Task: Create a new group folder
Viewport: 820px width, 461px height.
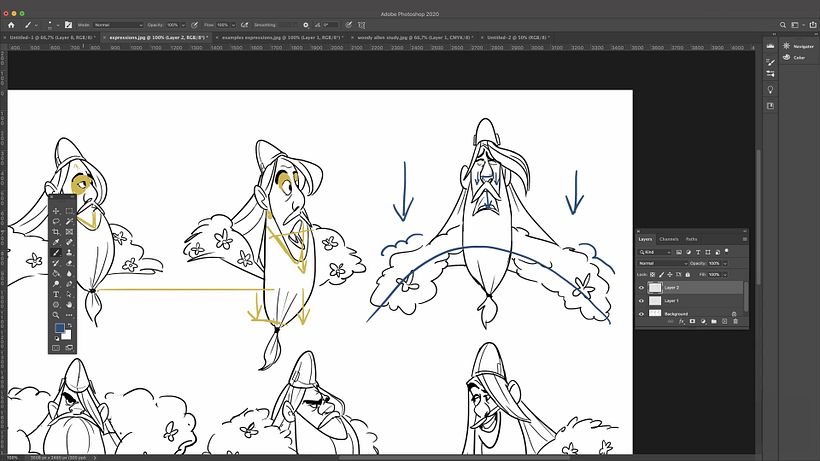Action: (714, 321)
